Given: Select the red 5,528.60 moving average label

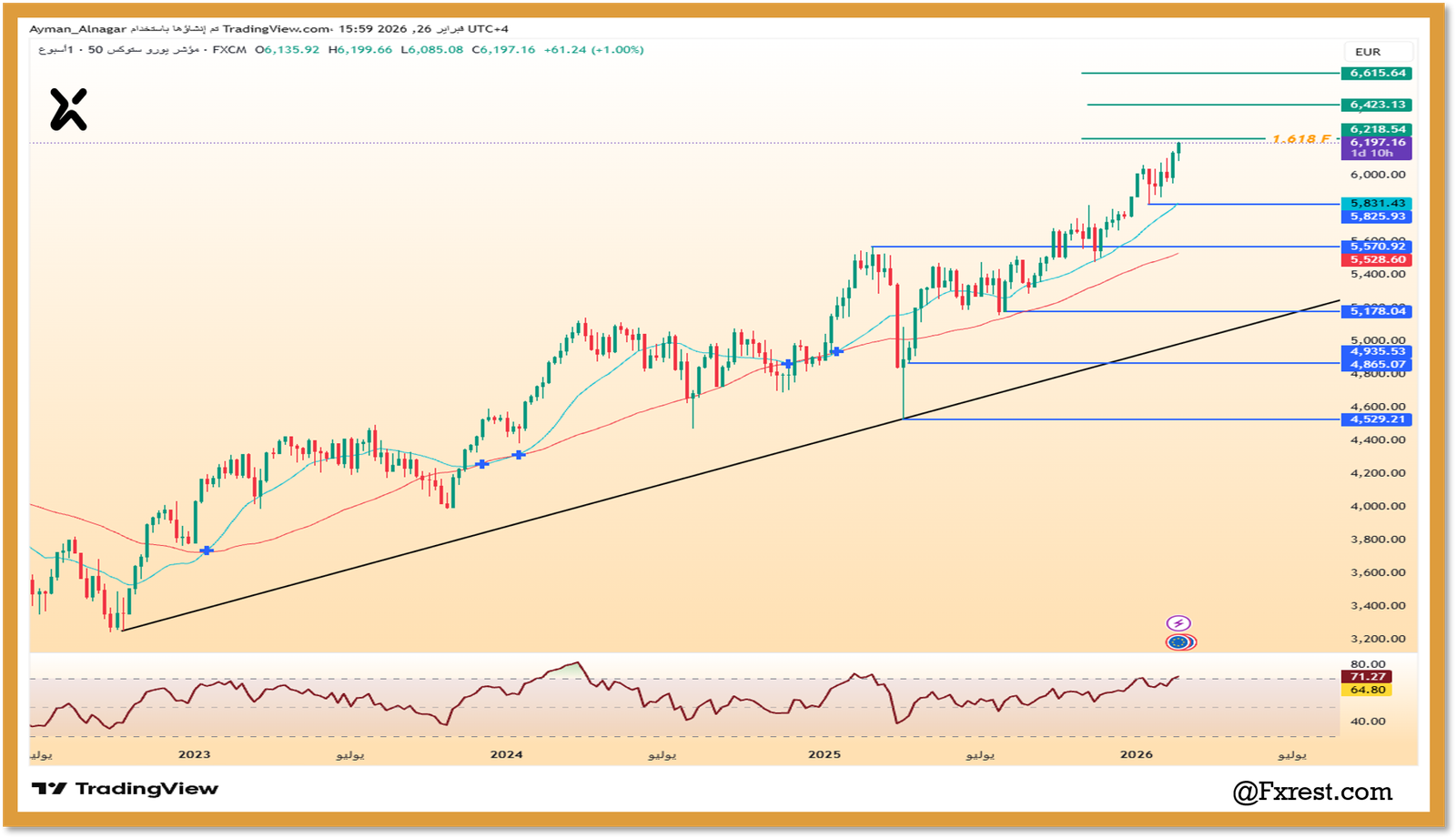Looking at the screenshot, I should tap(1377, 260).
